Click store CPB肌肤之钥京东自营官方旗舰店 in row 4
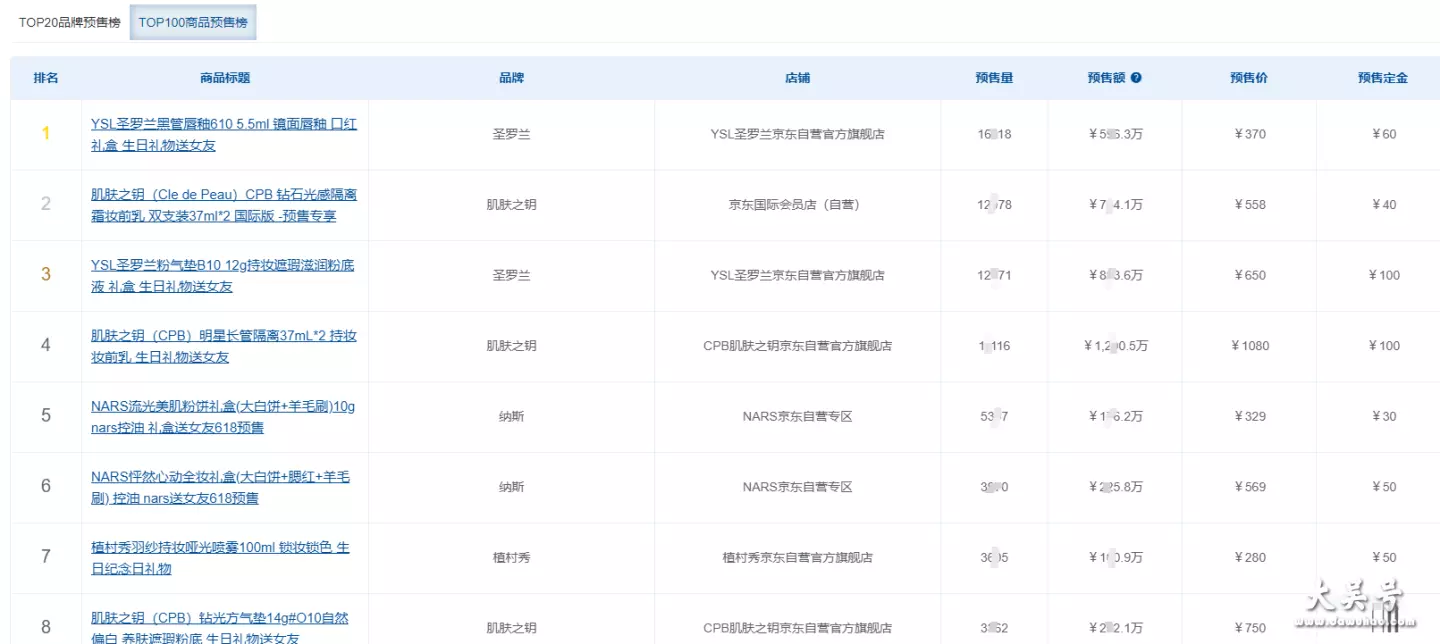Screen dimensions: 1440x644 coord(797,346)
